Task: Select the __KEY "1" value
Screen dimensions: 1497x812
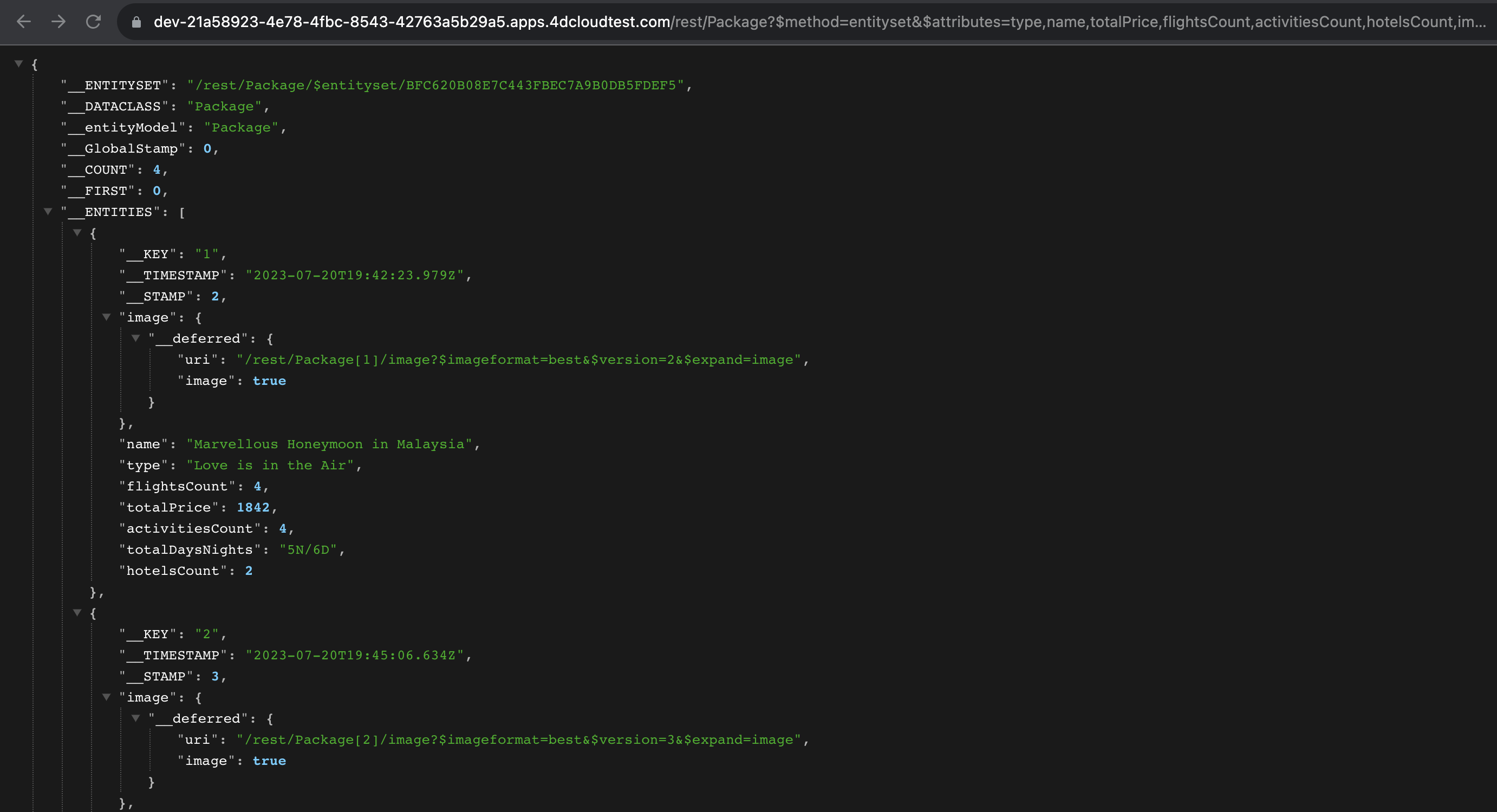Action: (x=207, y=254)
